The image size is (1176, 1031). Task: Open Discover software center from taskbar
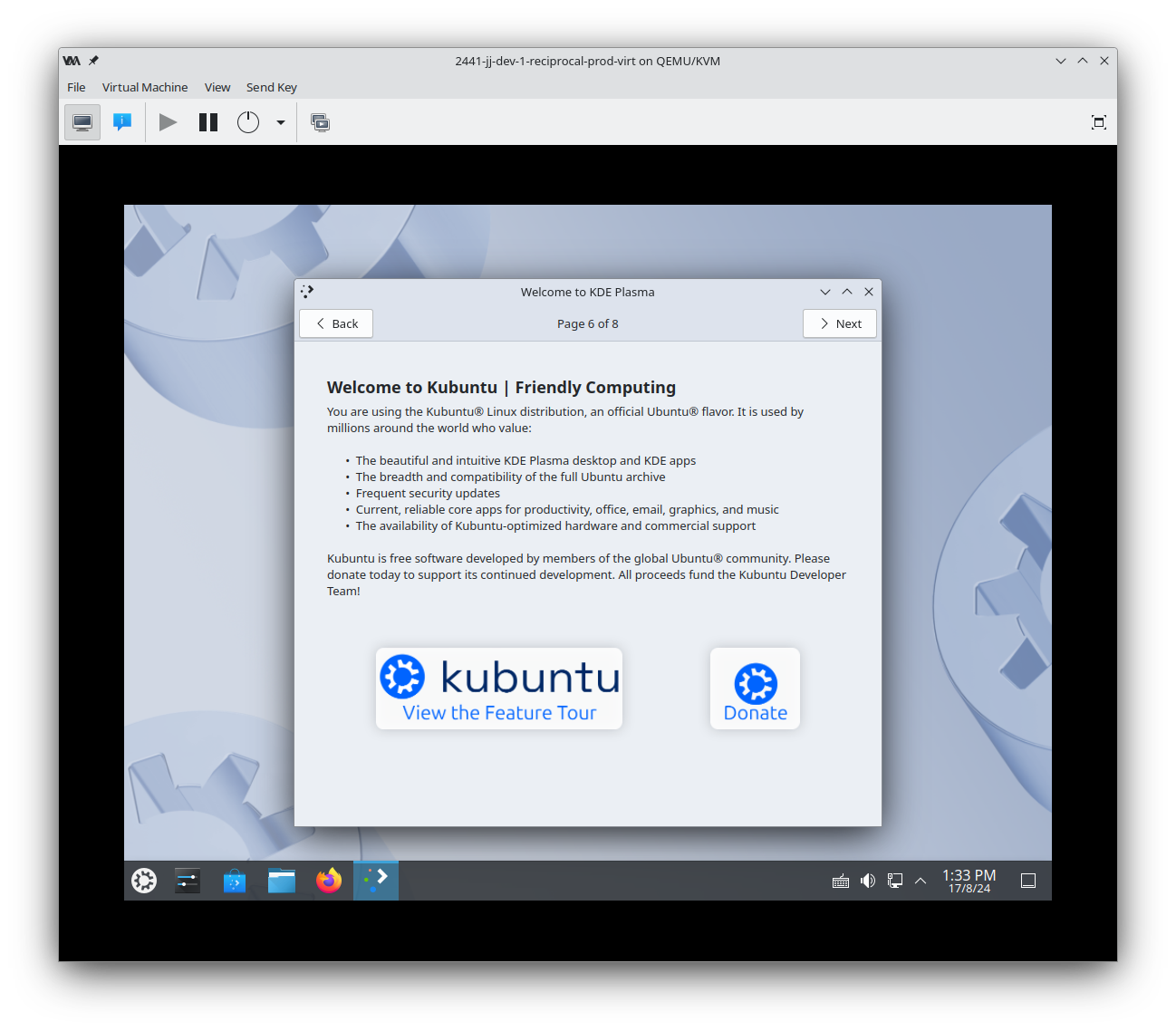235,881
